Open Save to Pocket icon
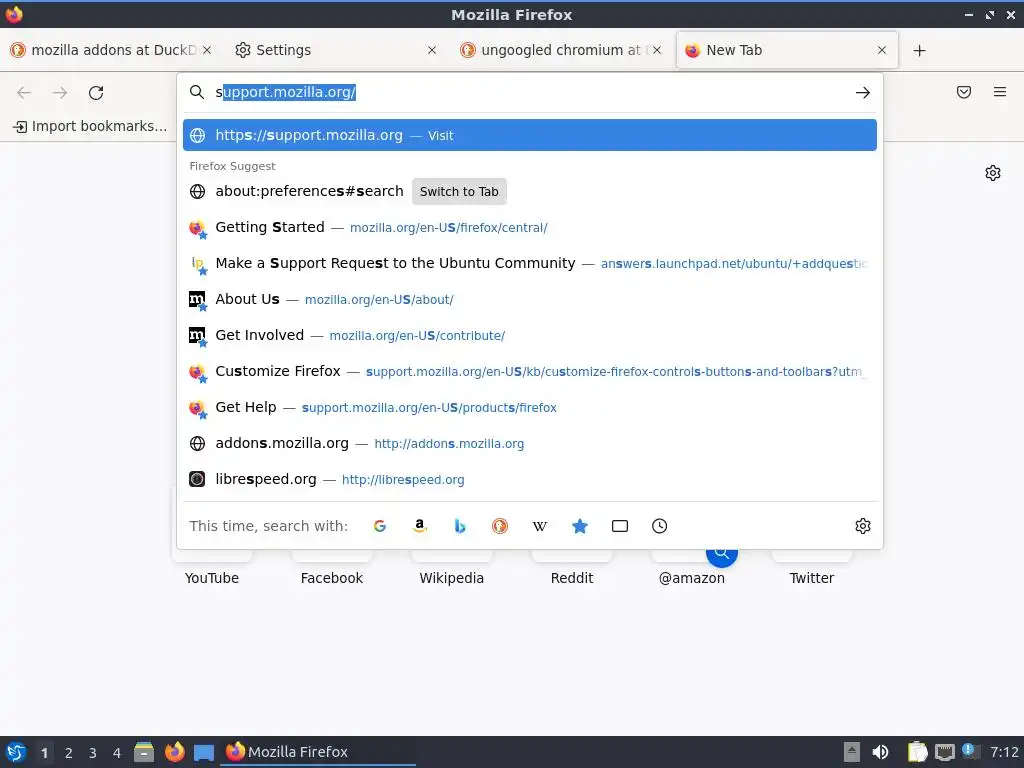This screenshot has width=1024, height=768. [x=964, y=92]
